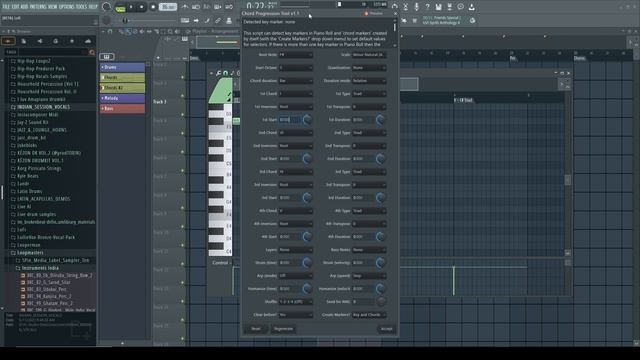Open the picker panel keyboard button

(107, 57)
